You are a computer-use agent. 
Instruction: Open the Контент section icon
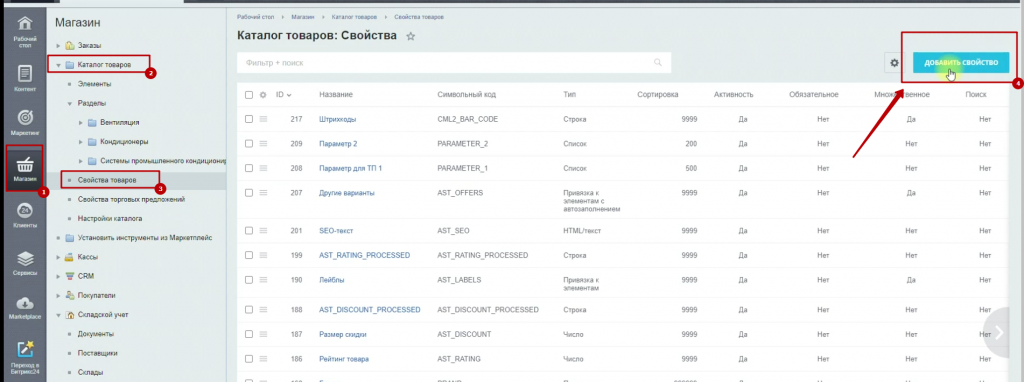[x=25, y=77]
